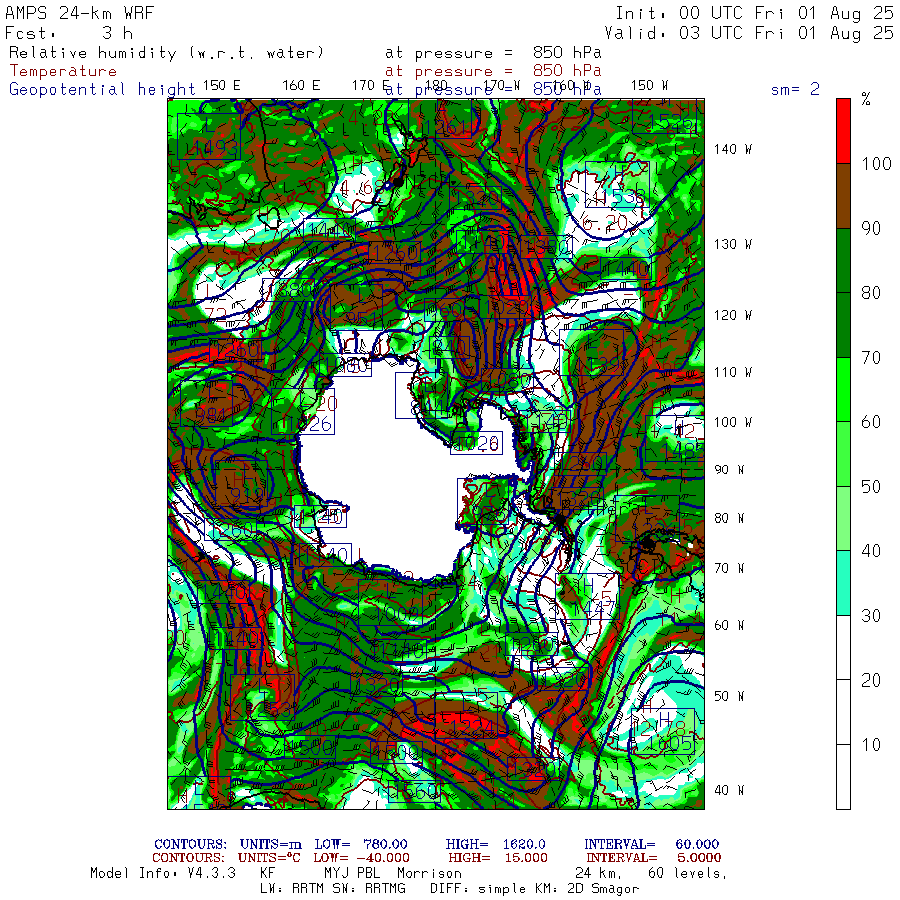The width and height of the screenshot is (900, 900).
Task: Click the 'Fcst: 3 h' forecast hour text
Action: (69, 33)
